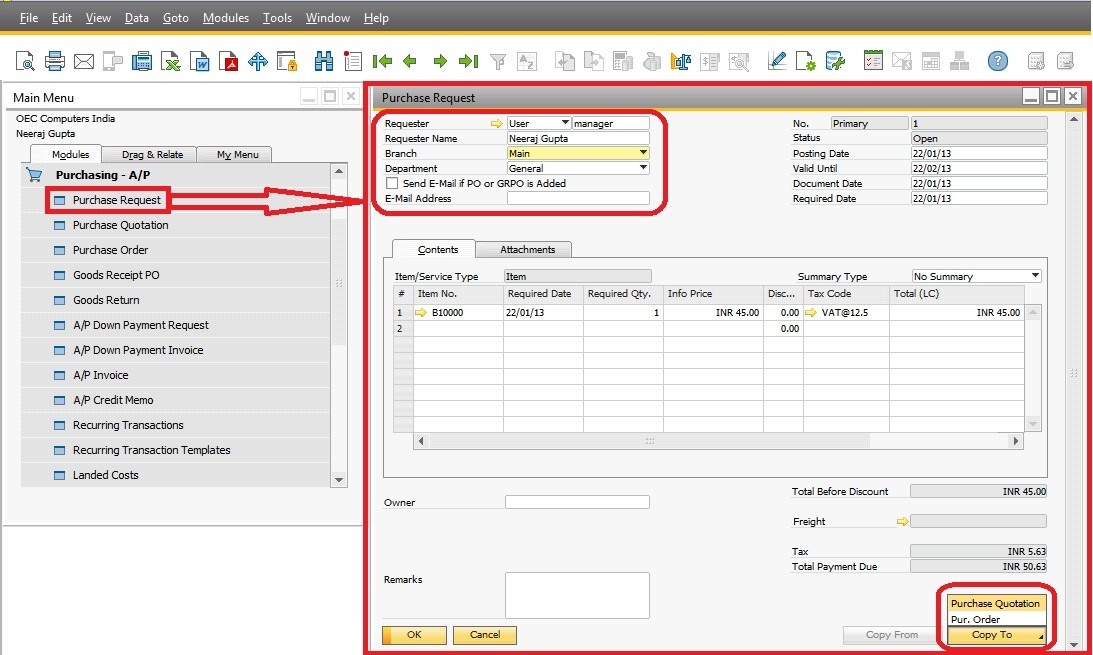The image size is (1093, 655).
Task: Open Help with the question mark icon
Action: pyautogui.click(x=997, y=61)
